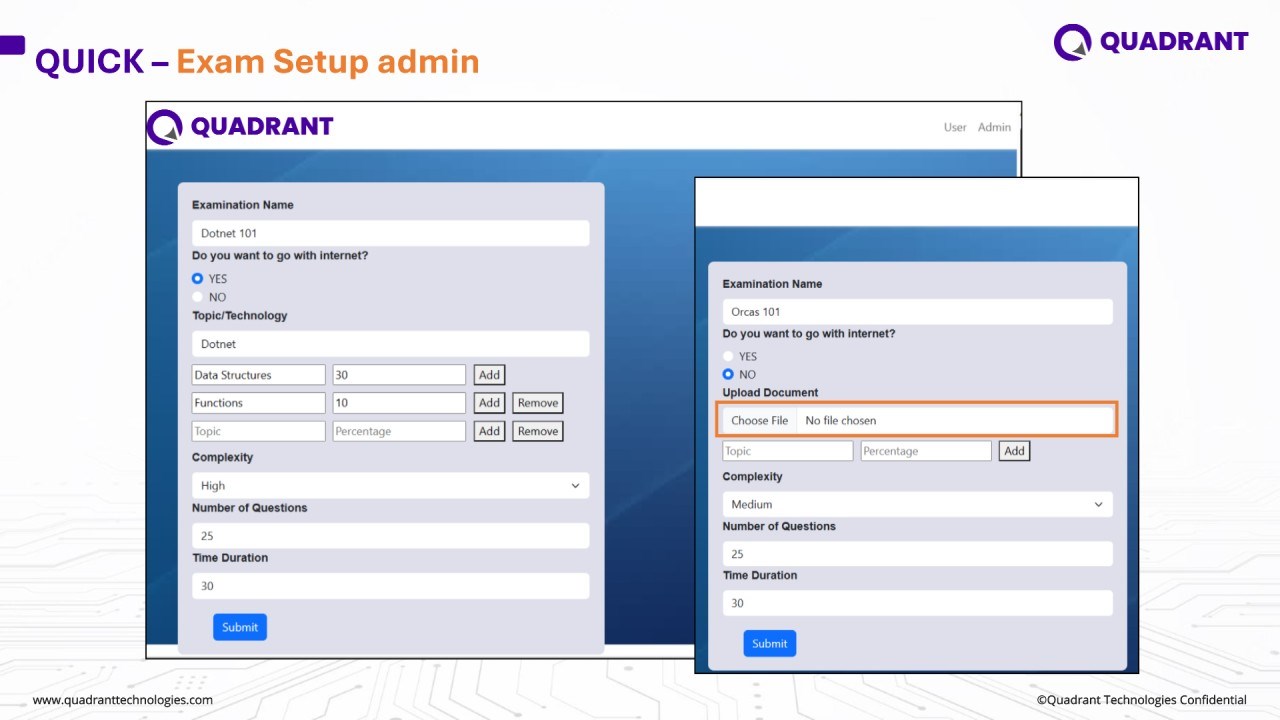Click Time Duration field in Orcas form
The image size is (1280, 720).
(918, 603)
